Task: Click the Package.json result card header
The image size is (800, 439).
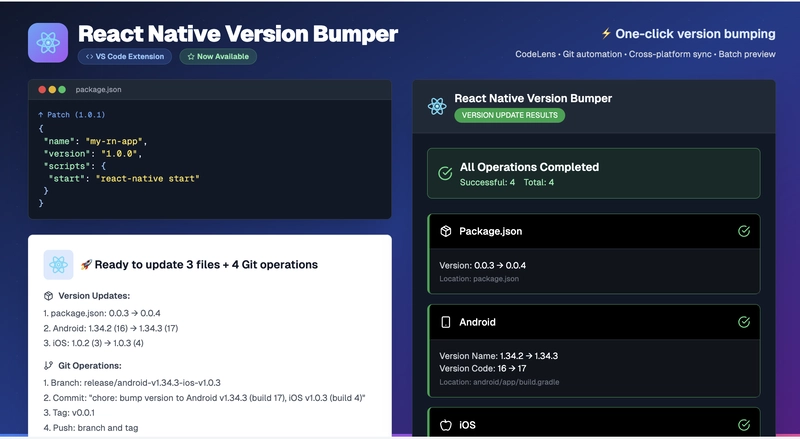Action: pos(594,231)
